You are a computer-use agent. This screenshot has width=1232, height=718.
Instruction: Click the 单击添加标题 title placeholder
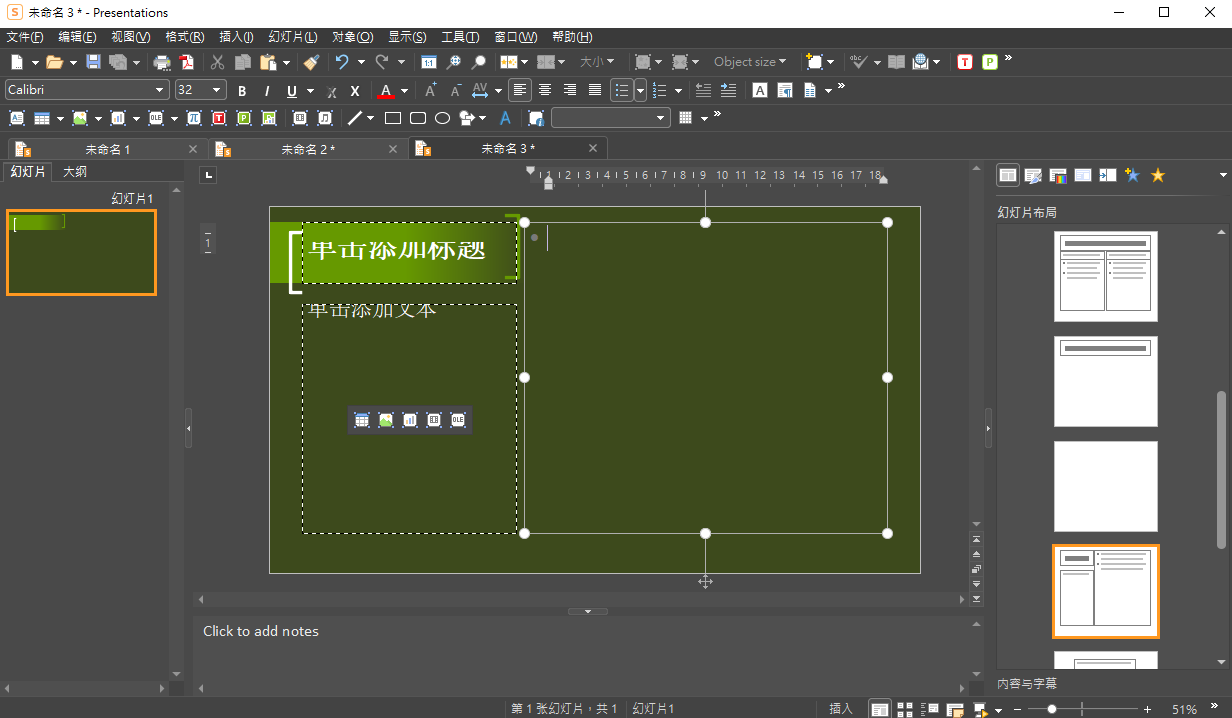(x=410, y=252)
